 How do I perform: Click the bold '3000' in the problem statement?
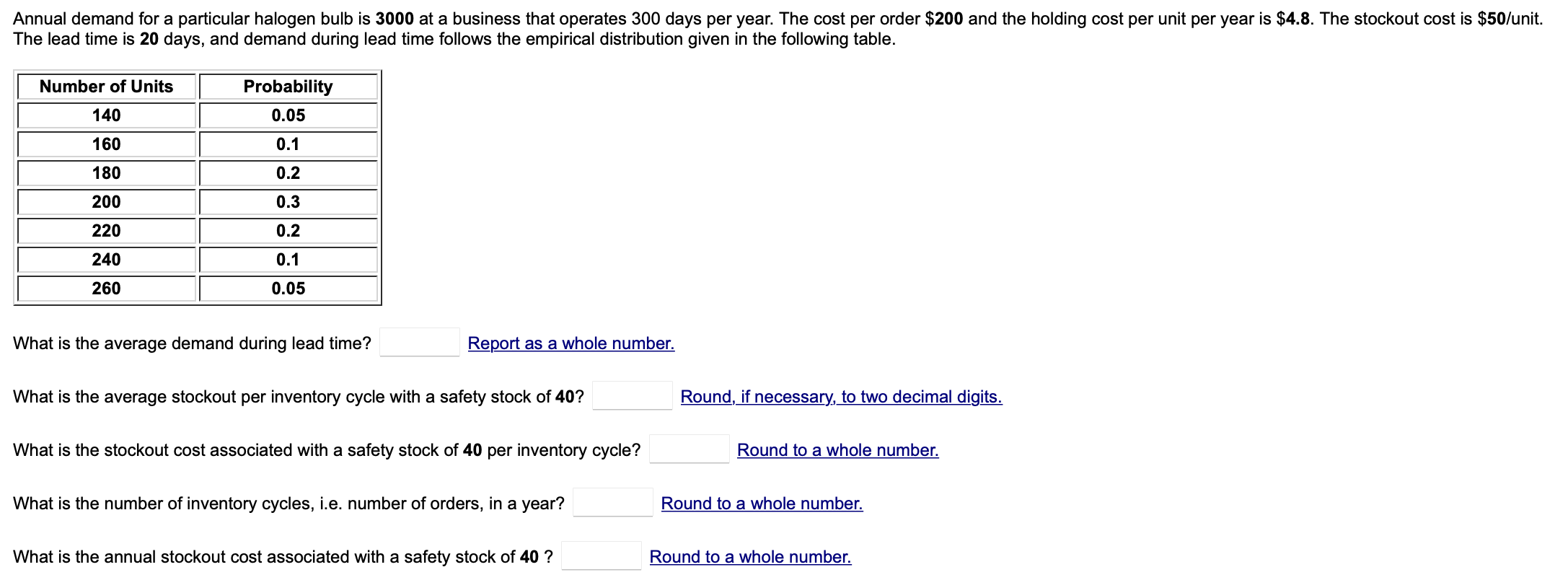394,18
